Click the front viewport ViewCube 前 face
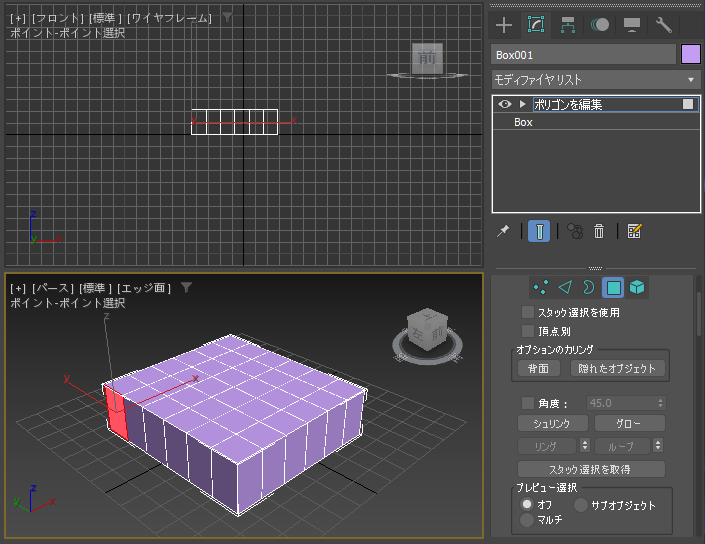 (x=427, y=58)
